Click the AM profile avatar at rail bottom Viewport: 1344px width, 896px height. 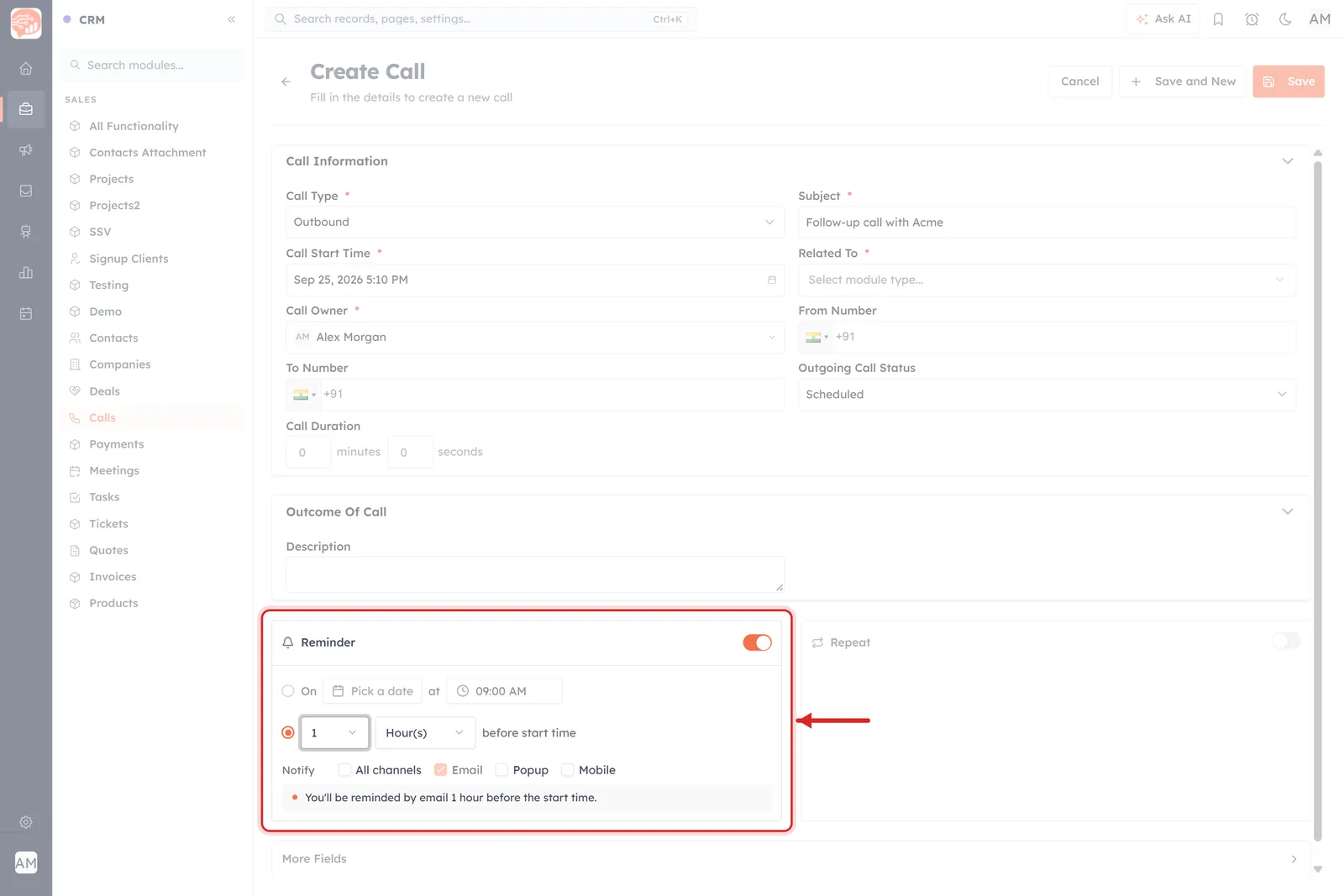tap(26, 862)
